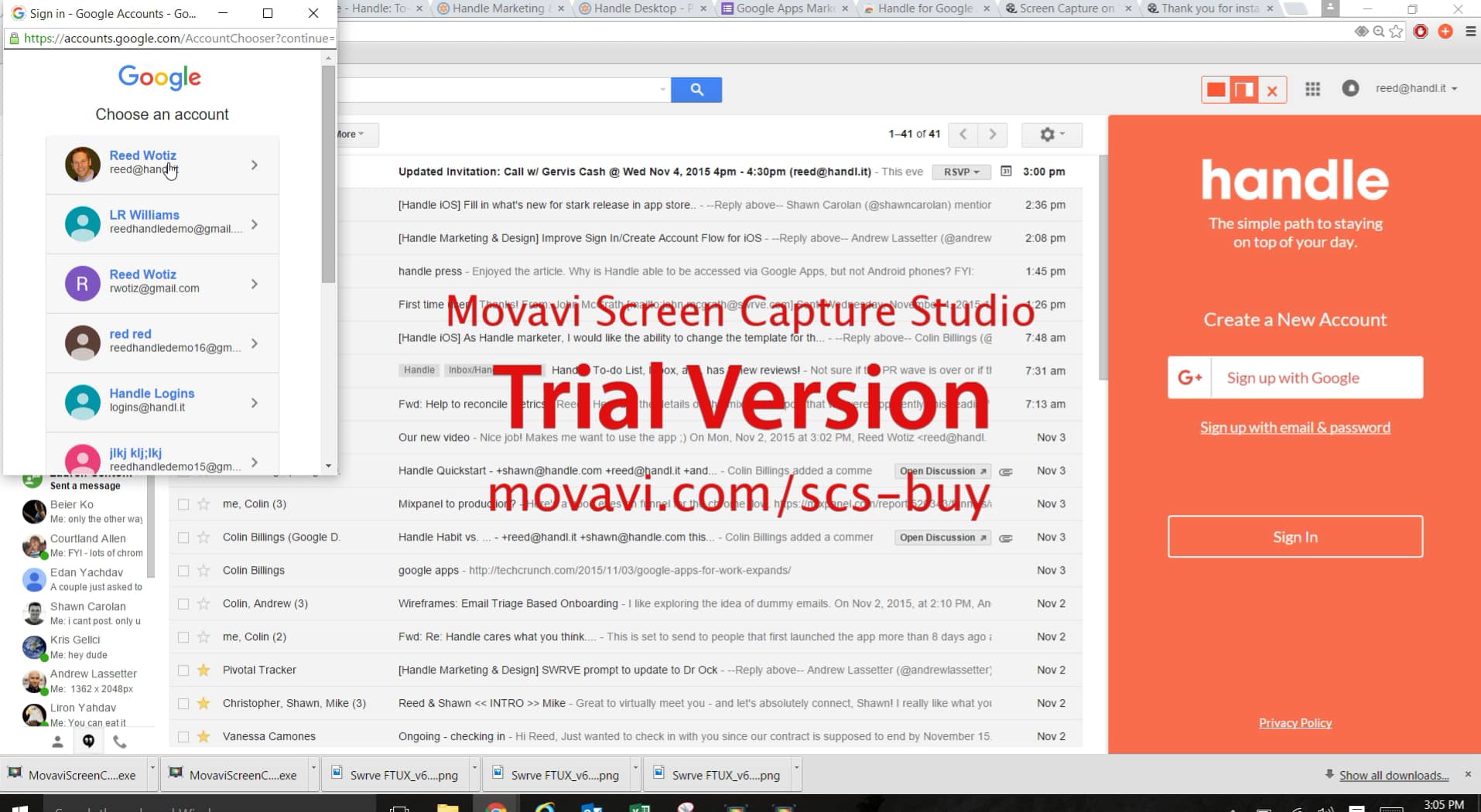Open the Google notifications bell

click(1349, 89)
